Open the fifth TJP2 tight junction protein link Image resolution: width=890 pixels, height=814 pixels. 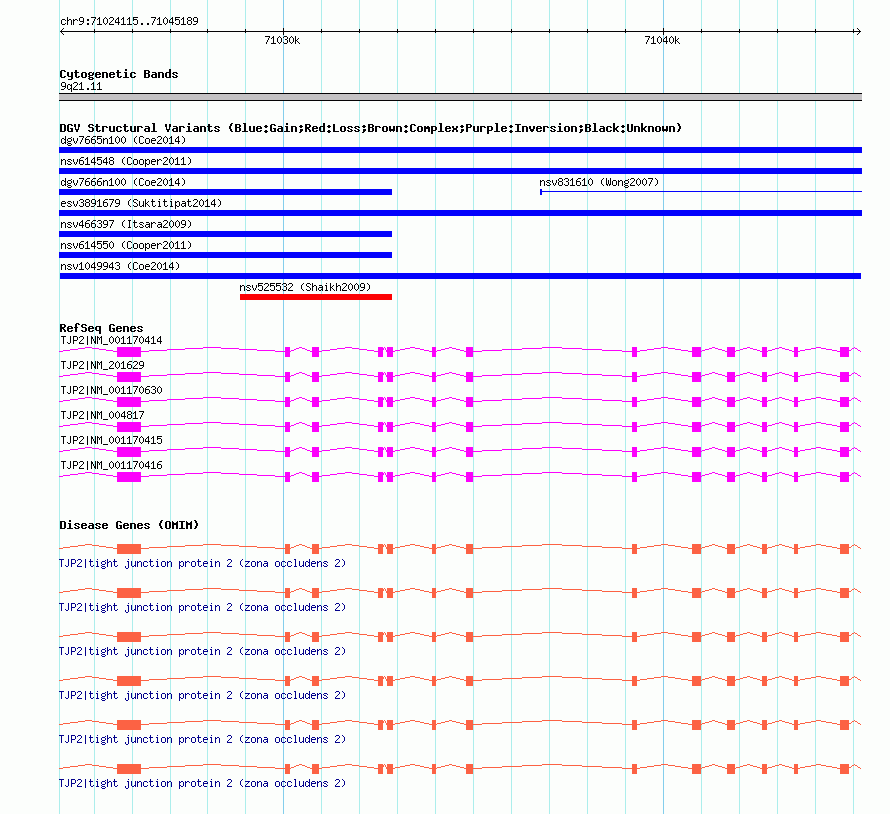202,740
